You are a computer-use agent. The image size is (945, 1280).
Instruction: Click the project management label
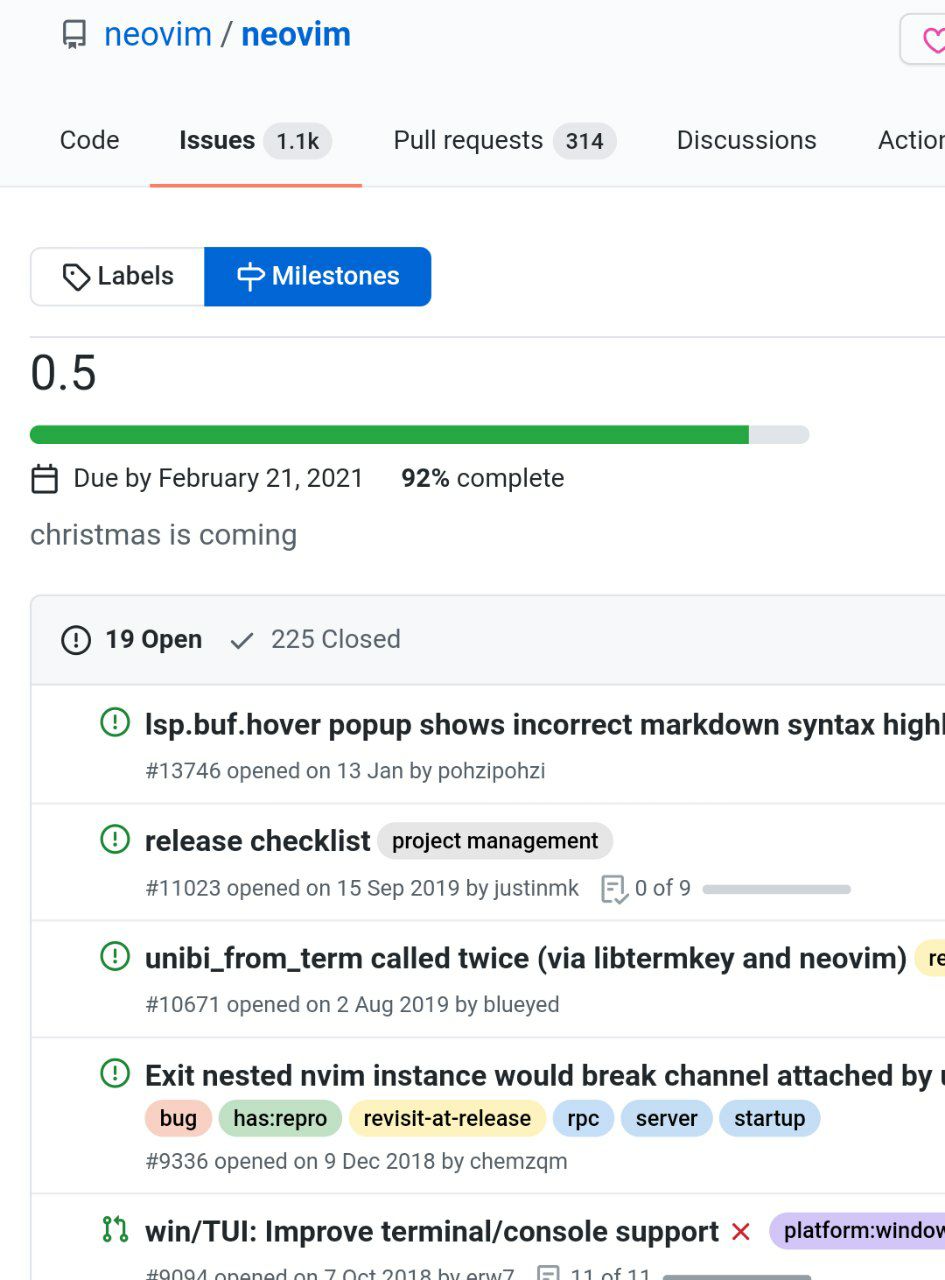pyautogui.click(x=495, y=841)
